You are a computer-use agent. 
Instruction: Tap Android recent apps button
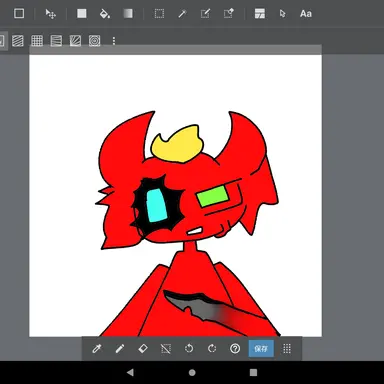point(253,372)
